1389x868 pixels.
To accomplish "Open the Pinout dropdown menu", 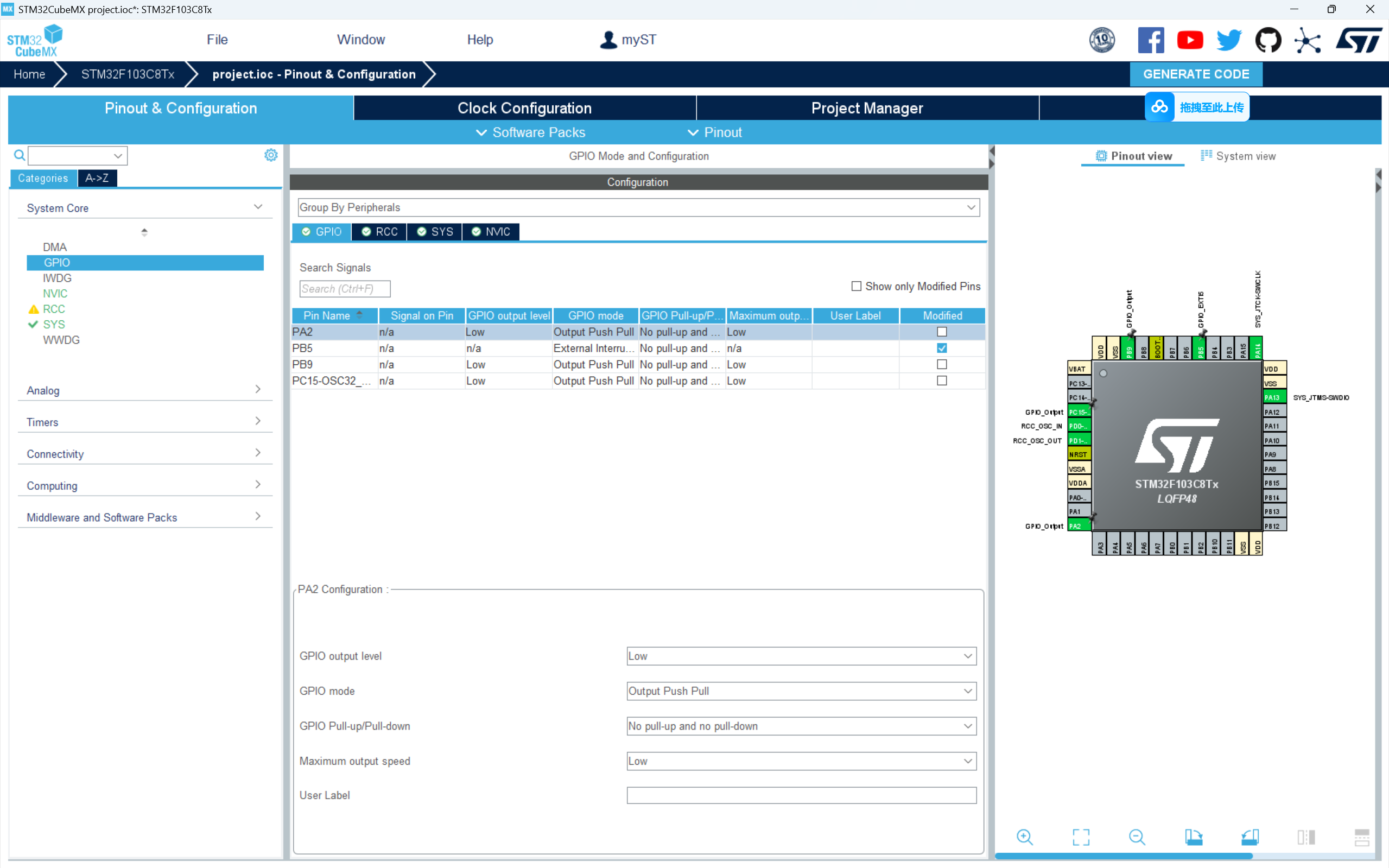I will point(715,132).
